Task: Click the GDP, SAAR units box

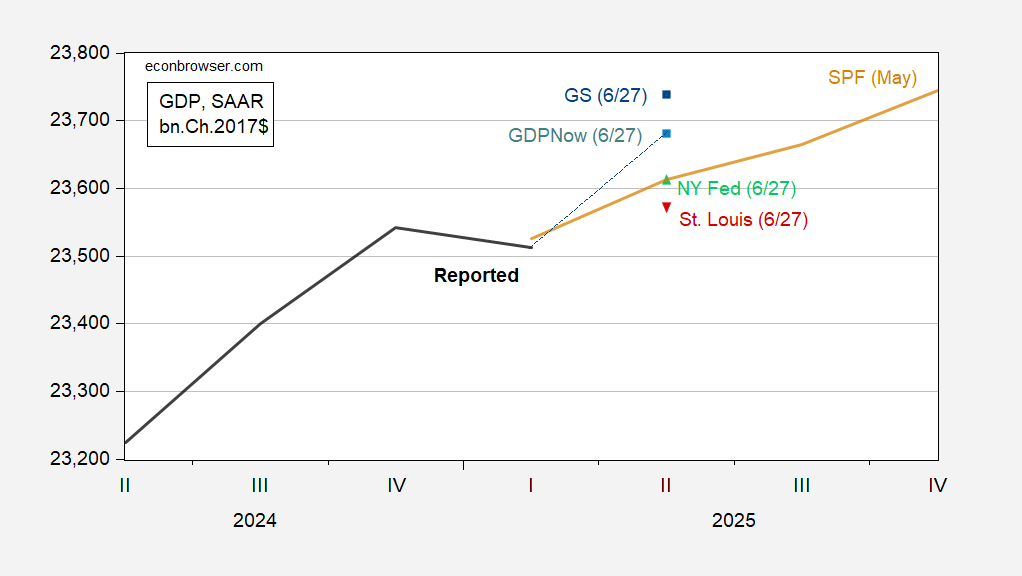Action: [210, 113]
